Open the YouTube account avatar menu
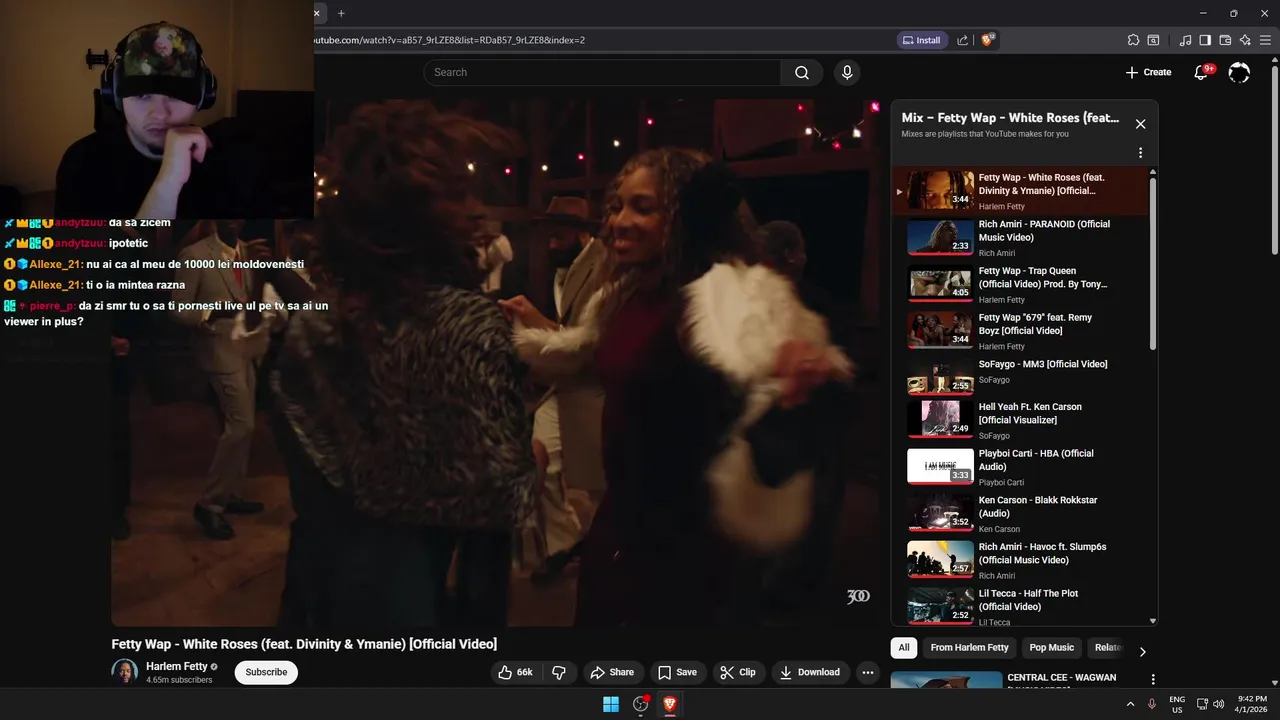The height and width of the screenshot is (720, 1280). 1239,72
